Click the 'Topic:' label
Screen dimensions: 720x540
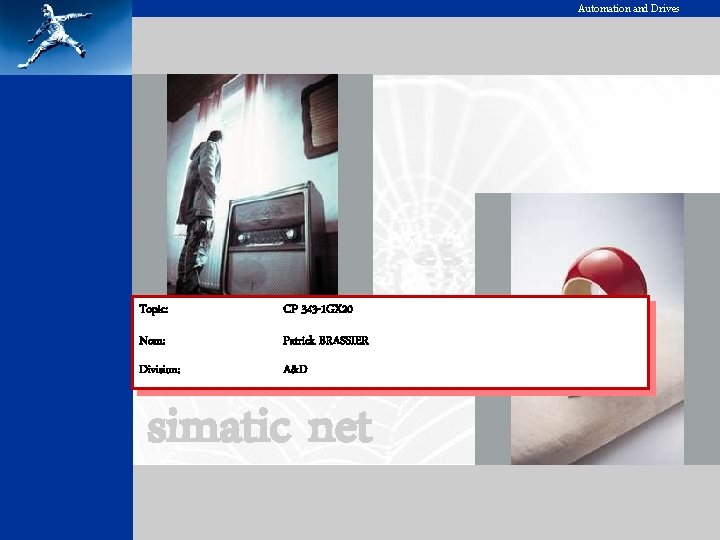(153, 309)
